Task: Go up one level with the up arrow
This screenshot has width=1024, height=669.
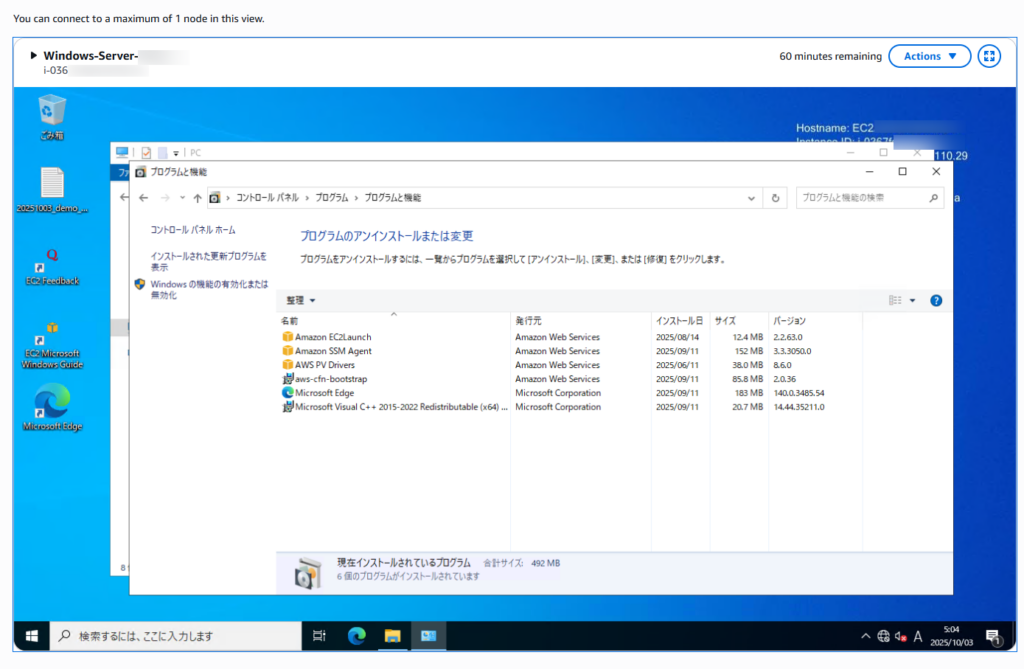Action: pyautogui.click(x=197, y=198)
